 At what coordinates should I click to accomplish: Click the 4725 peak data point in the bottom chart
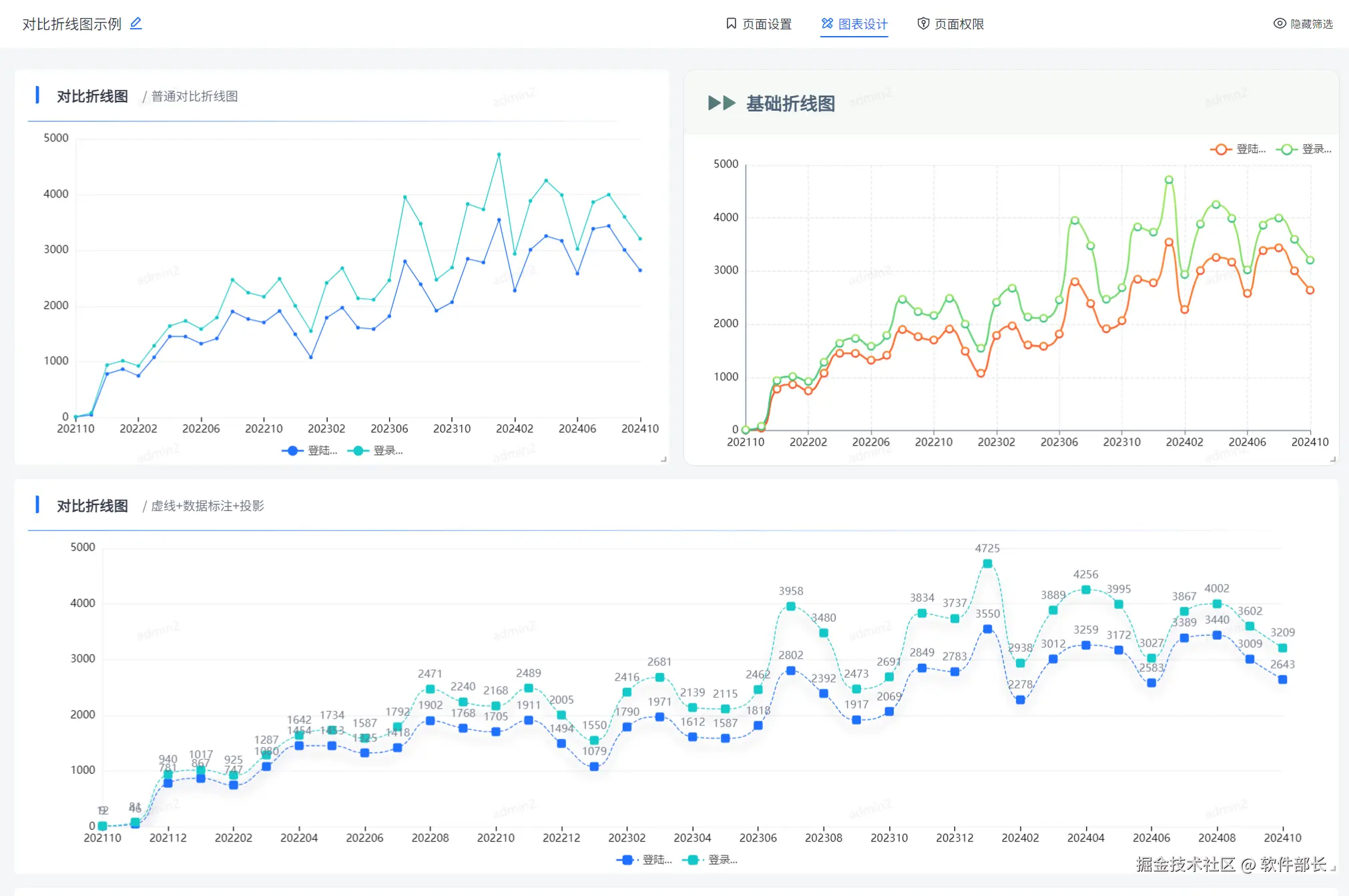click(987, 564)
